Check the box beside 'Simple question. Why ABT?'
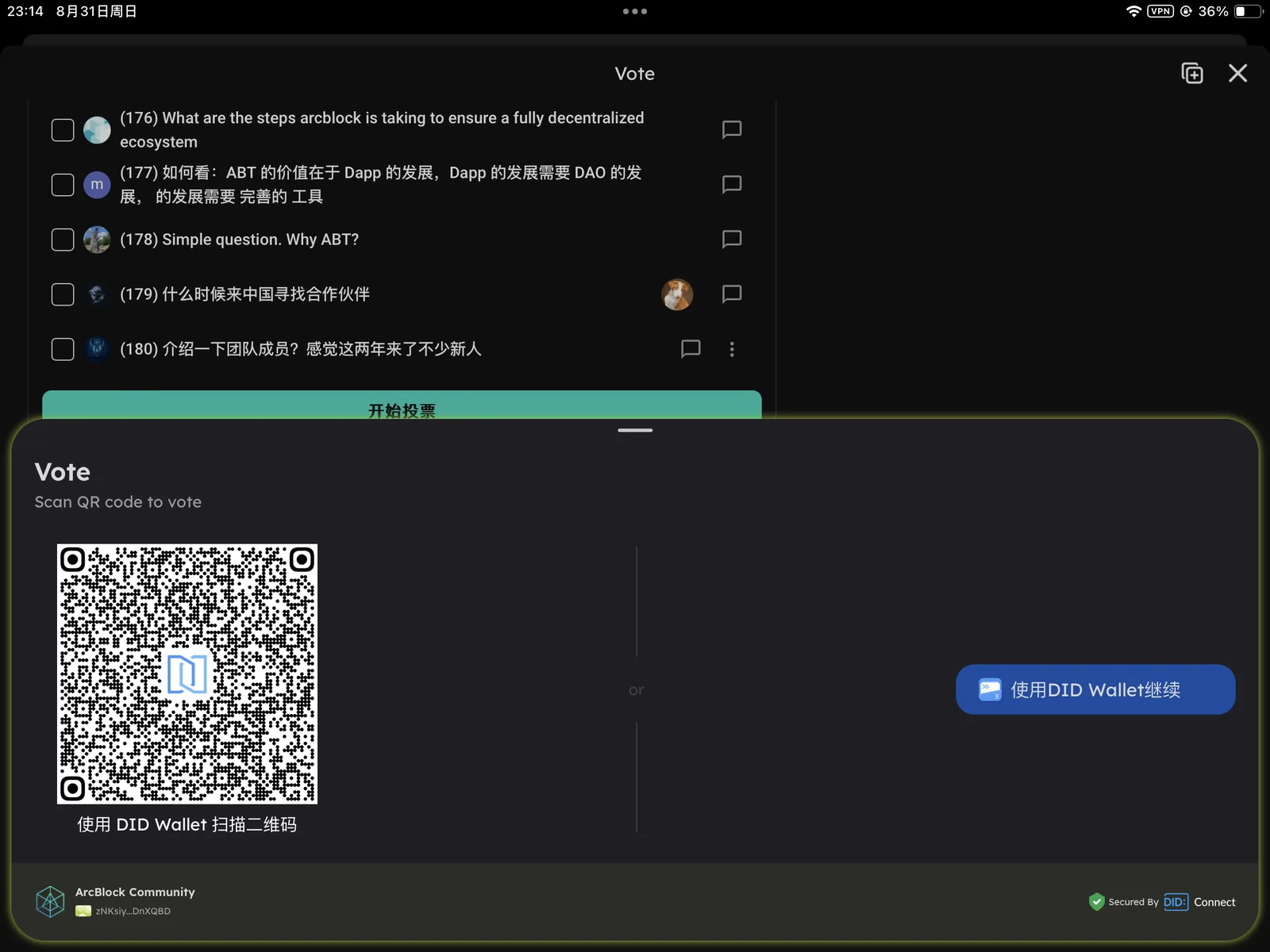The height and width of the screenshot is (952, 1270). [x=63, y=240]
